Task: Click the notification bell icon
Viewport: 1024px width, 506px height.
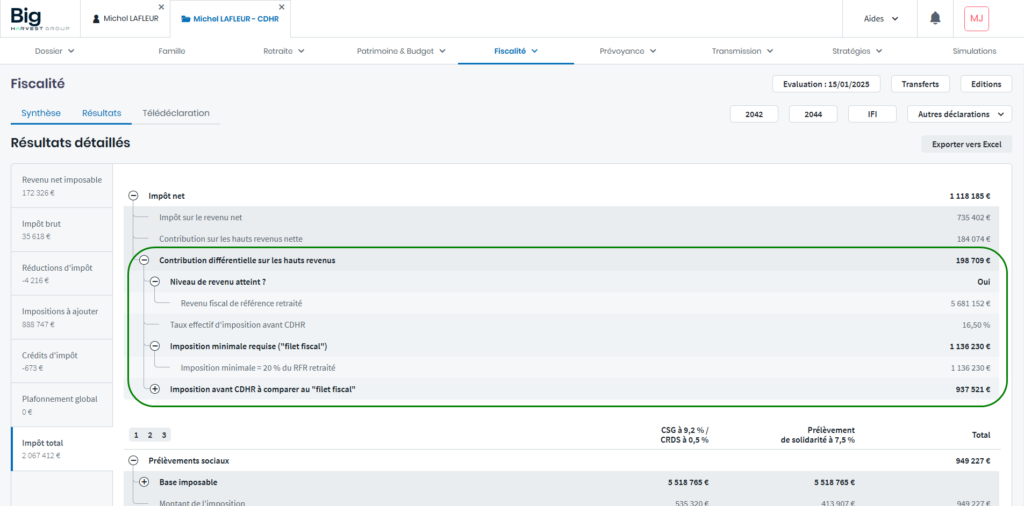Action: (x=935, y=18)
